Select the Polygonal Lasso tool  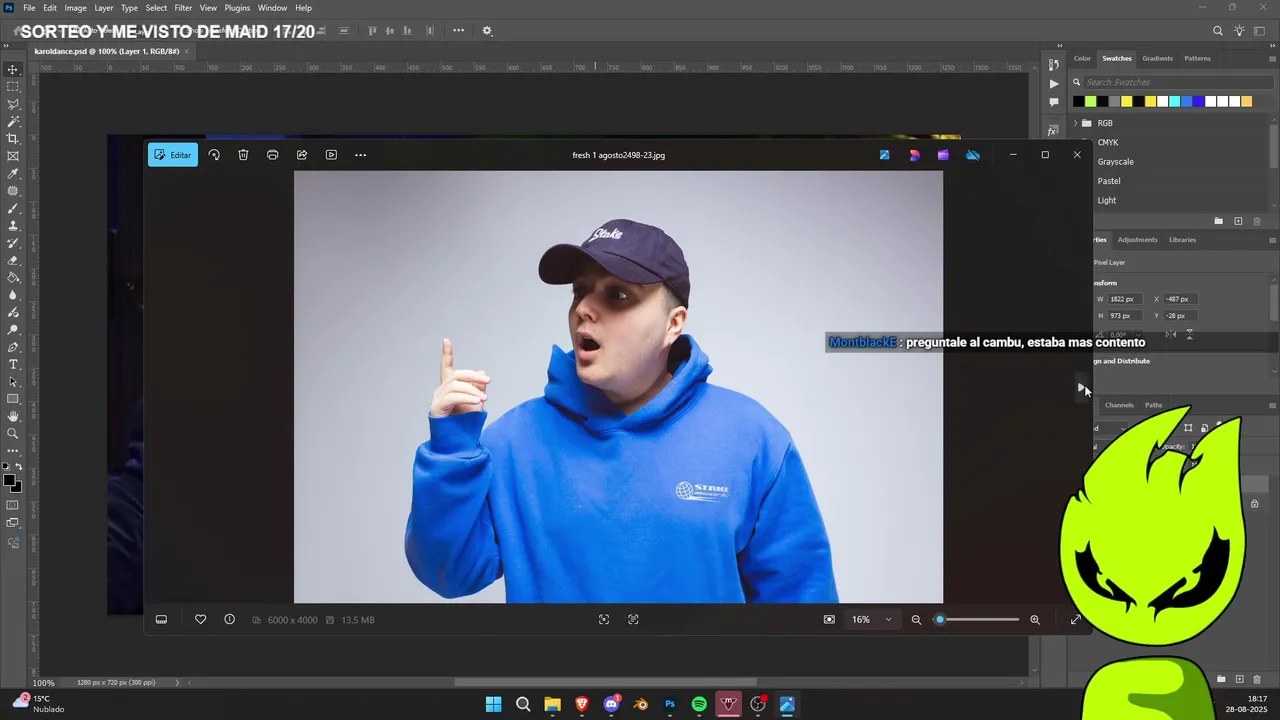coord(13,104)
